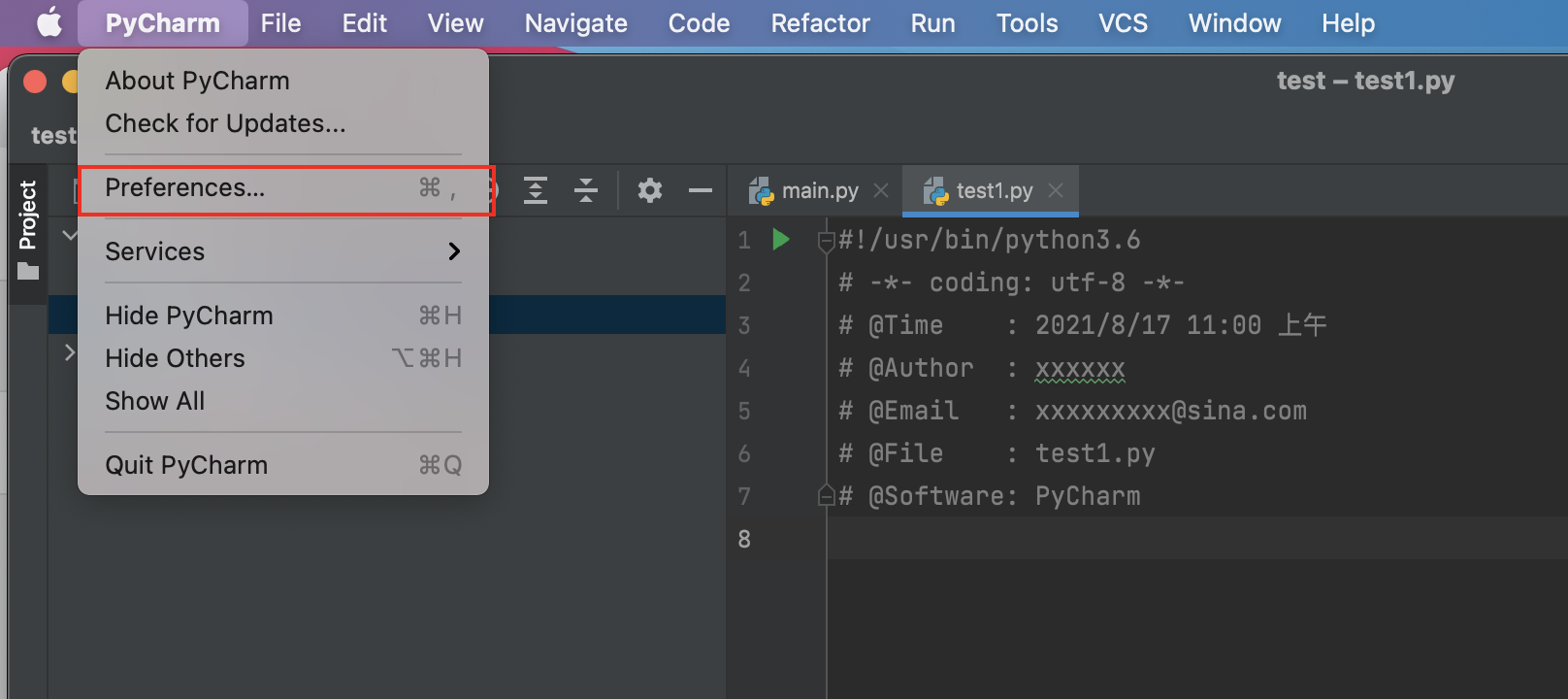The height and width of the screenshot is (699, 1568).
Task: Expand the Services submenu
Action: pos(283,251)
